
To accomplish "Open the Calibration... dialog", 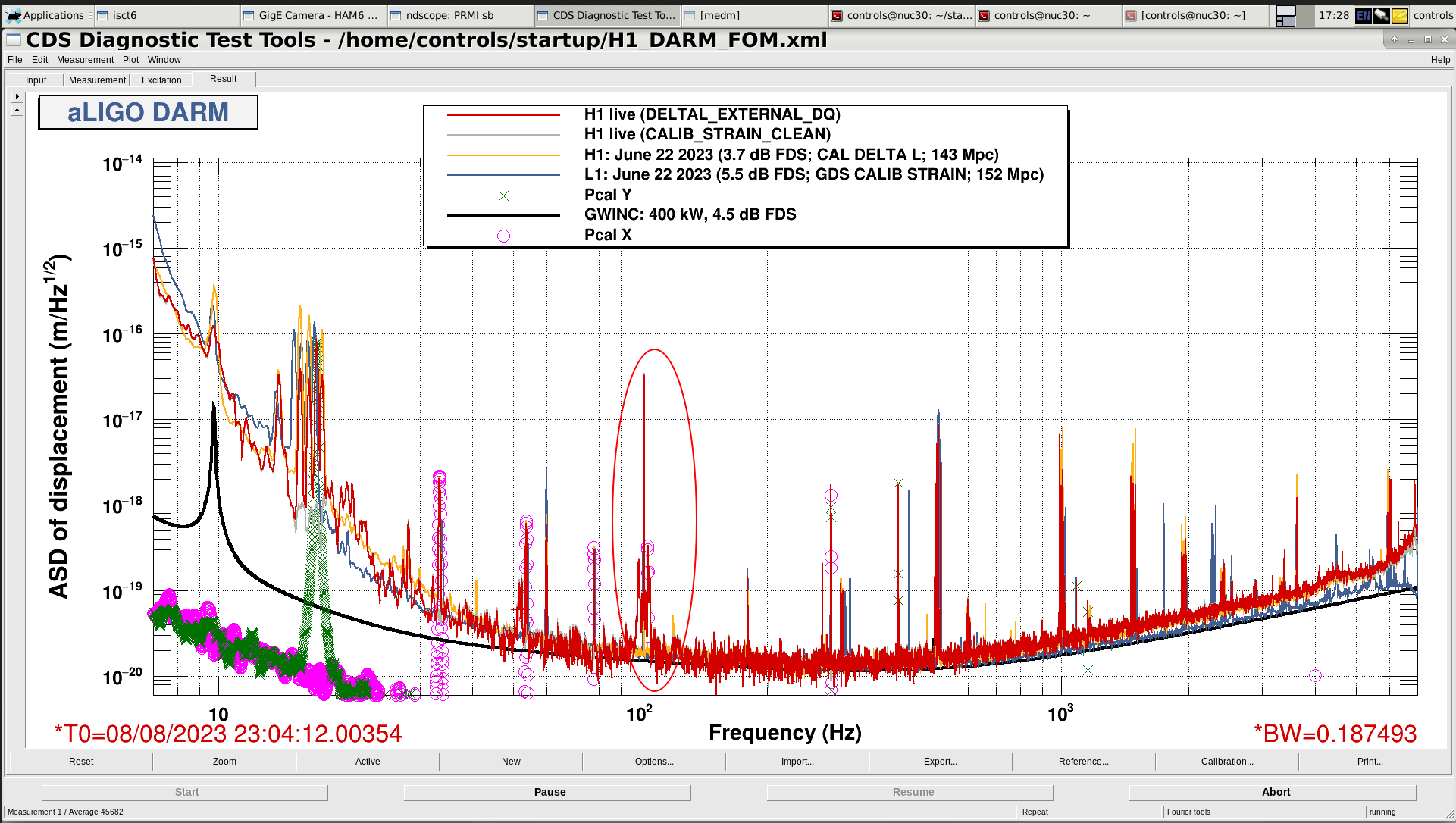I will pos(1226,762).
